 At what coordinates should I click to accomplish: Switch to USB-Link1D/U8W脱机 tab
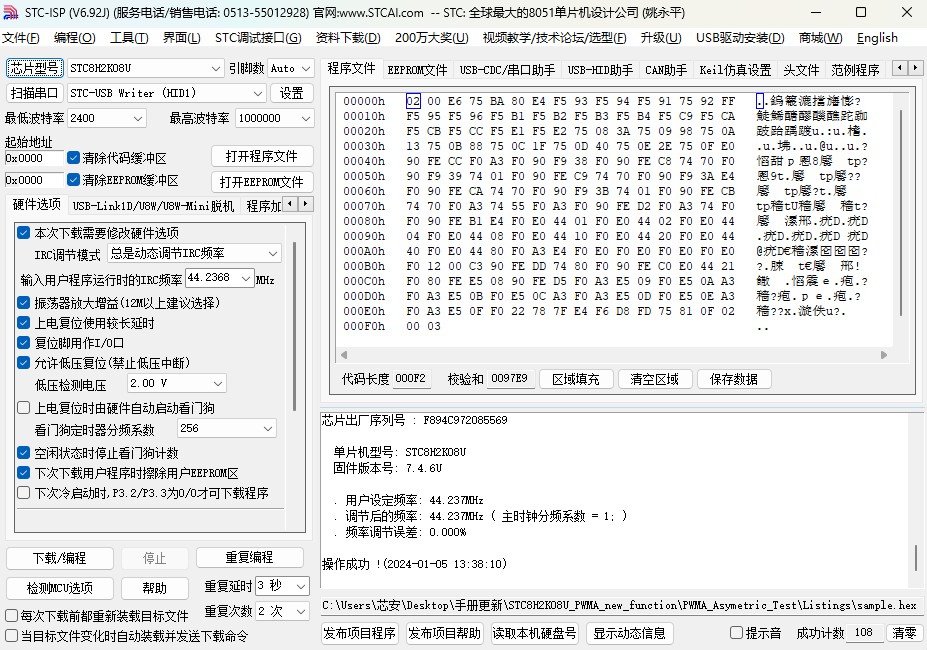[153, 206]
